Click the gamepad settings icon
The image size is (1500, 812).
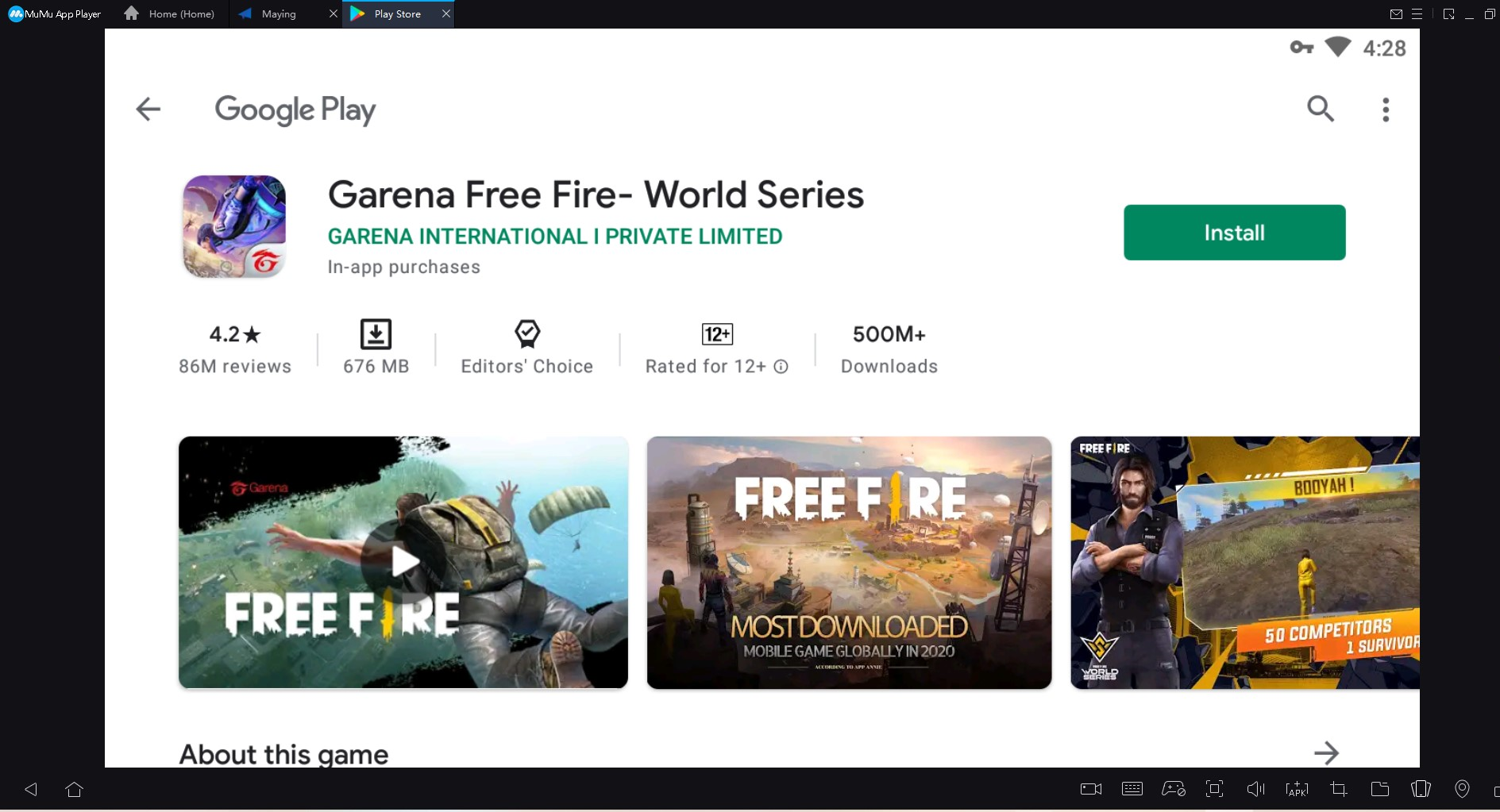[x=1174, y=789]
